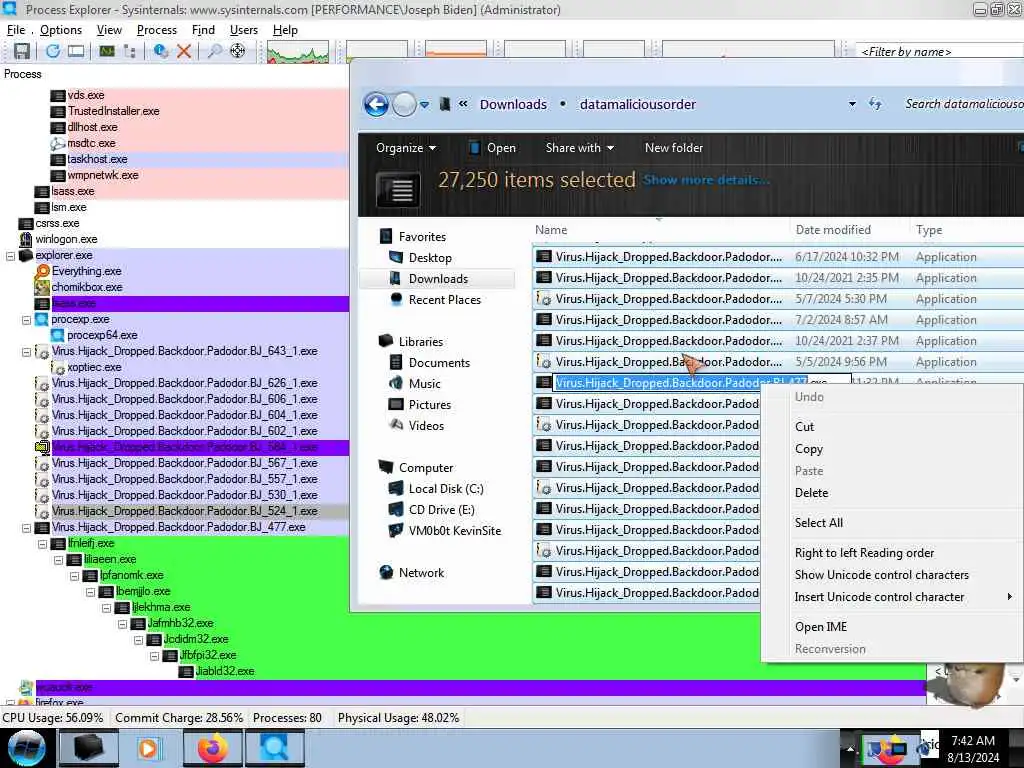Viewport: 1024px width, 768px height.
Task: Click the CPU usage history graph
Action: pos(298,52)
